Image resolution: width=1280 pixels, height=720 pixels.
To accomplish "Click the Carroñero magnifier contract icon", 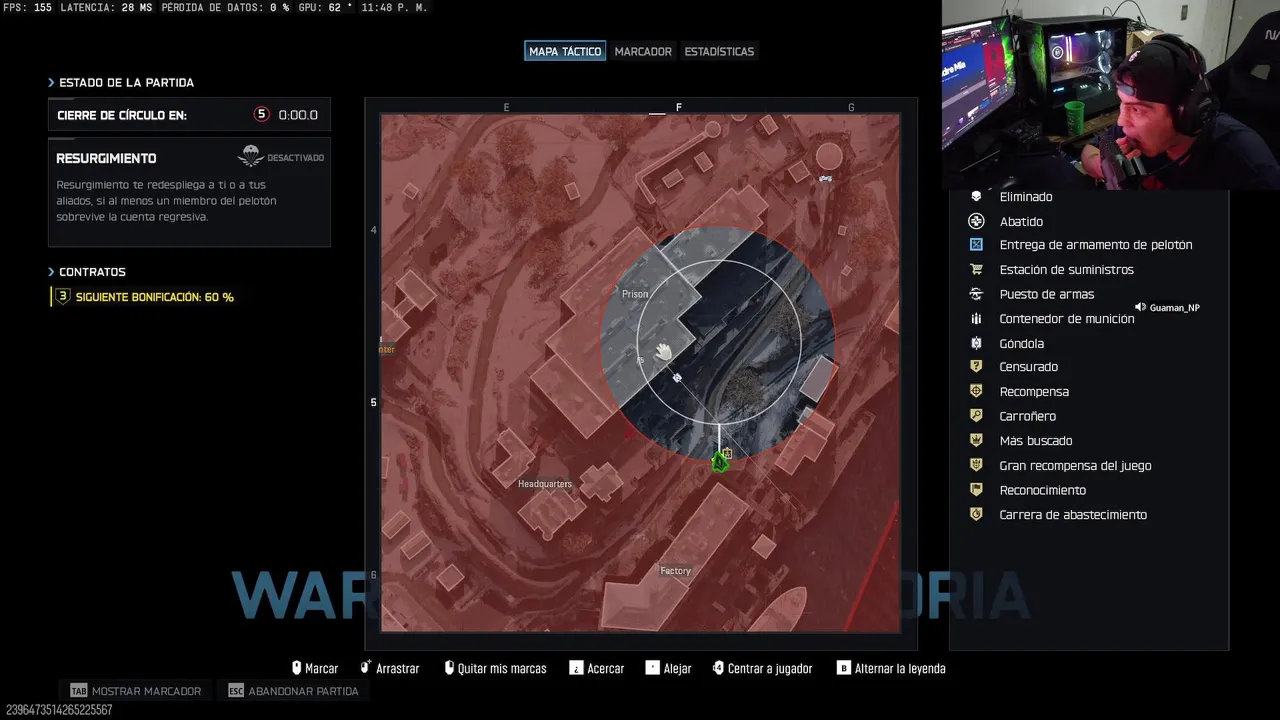I will pyautogui.click(x=976, y=416).
